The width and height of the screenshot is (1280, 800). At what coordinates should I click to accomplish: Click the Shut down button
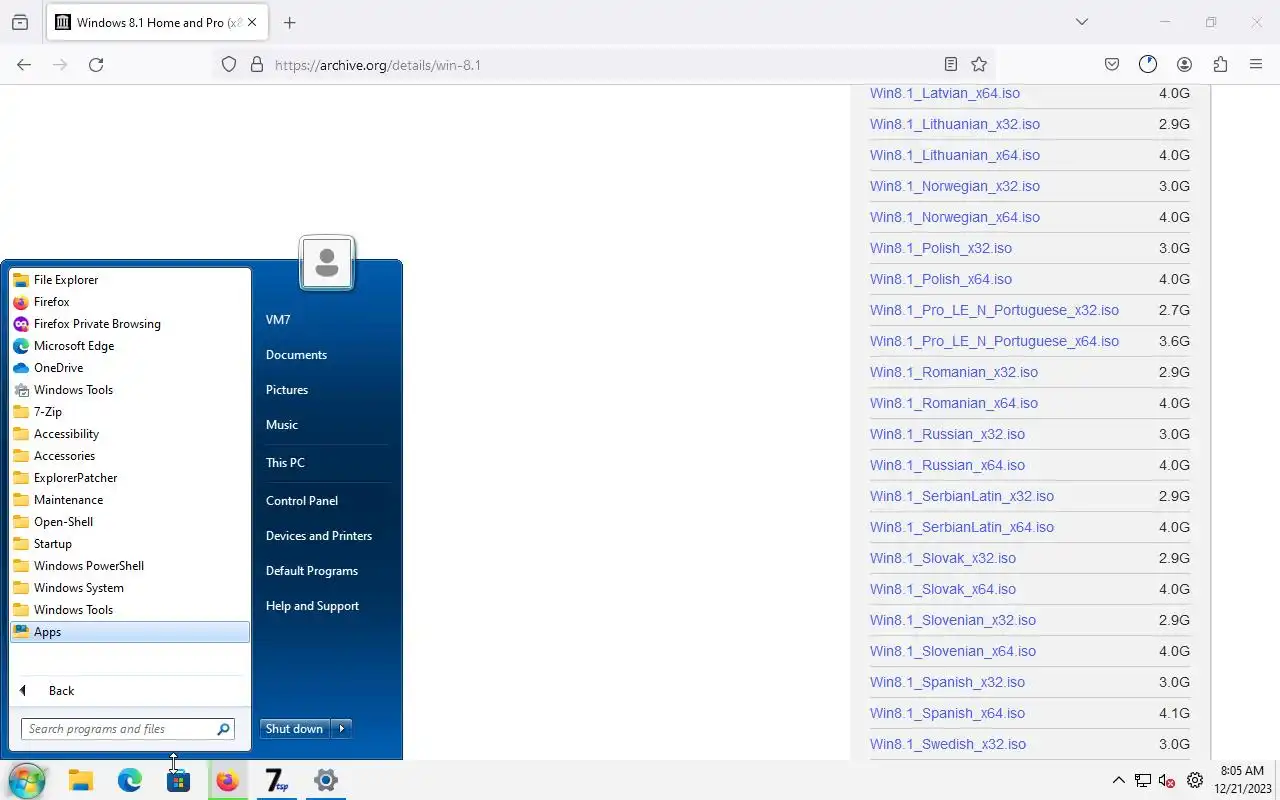point(295,729)
